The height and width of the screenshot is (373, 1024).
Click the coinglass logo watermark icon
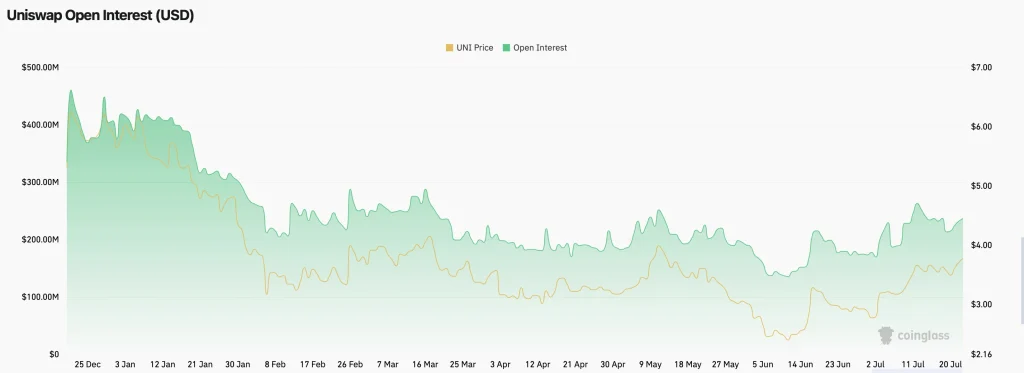pyautogui.click(x=886, y=336)
